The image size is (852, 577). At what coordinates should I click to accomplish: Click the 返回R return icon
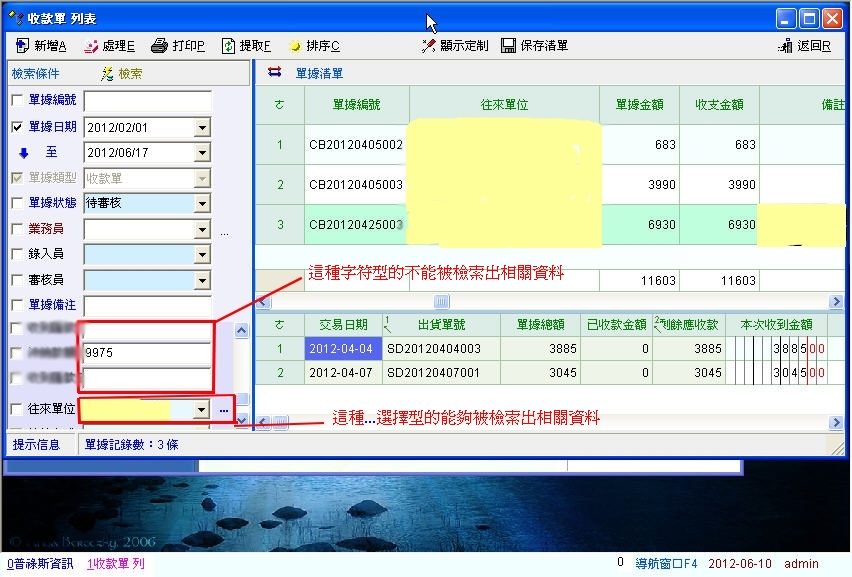785,46
